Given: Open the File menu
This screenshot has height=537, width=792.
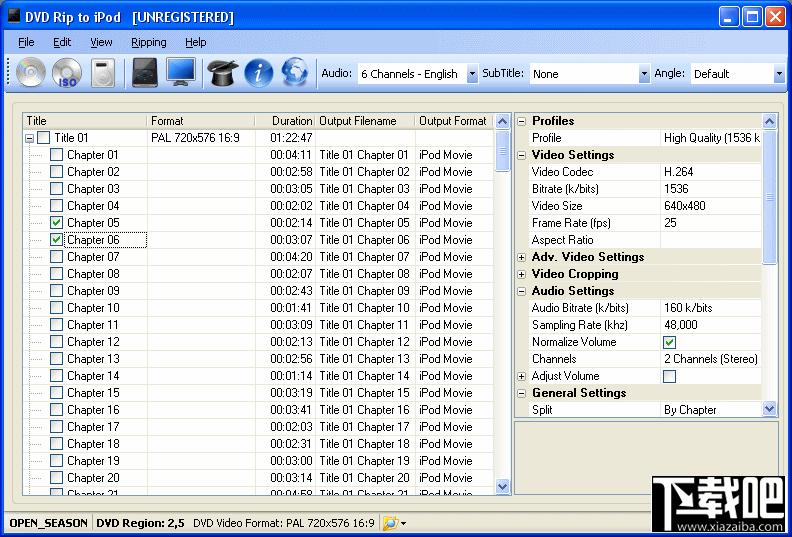Looking at the screenshot, I should [26, 42].
